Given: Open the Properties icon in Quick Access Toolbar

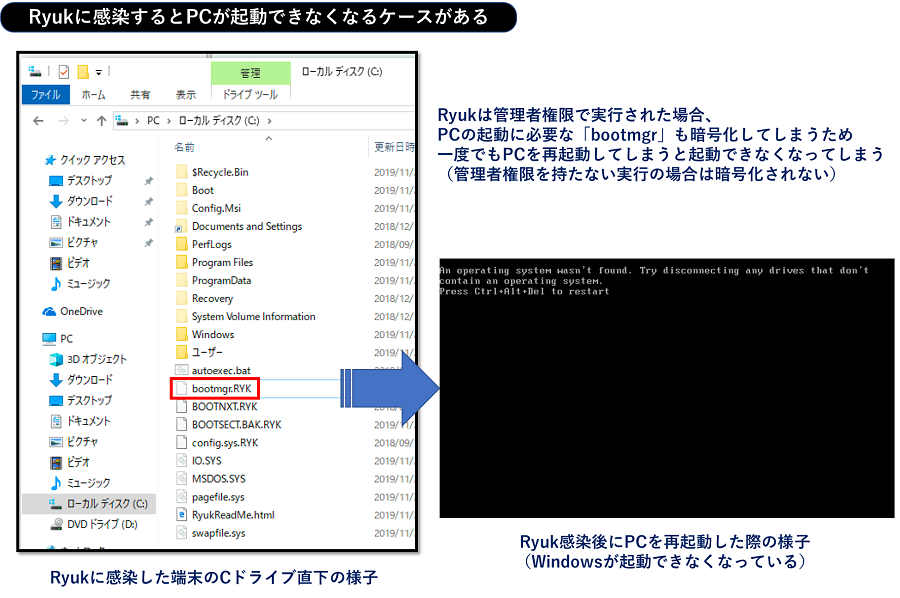Looking at the screenshot, I should click(x=63, y=70).
